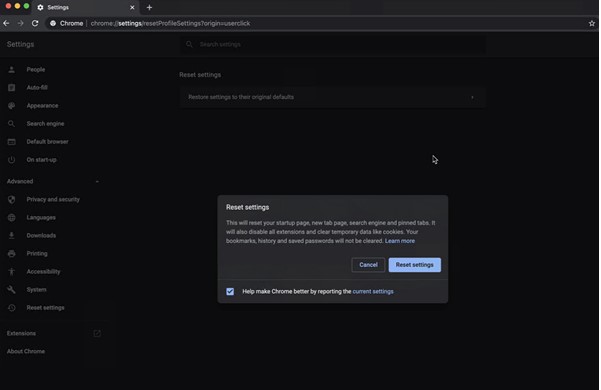Click the address bar URL
The image size is (601, 390).
pos(170,23)
